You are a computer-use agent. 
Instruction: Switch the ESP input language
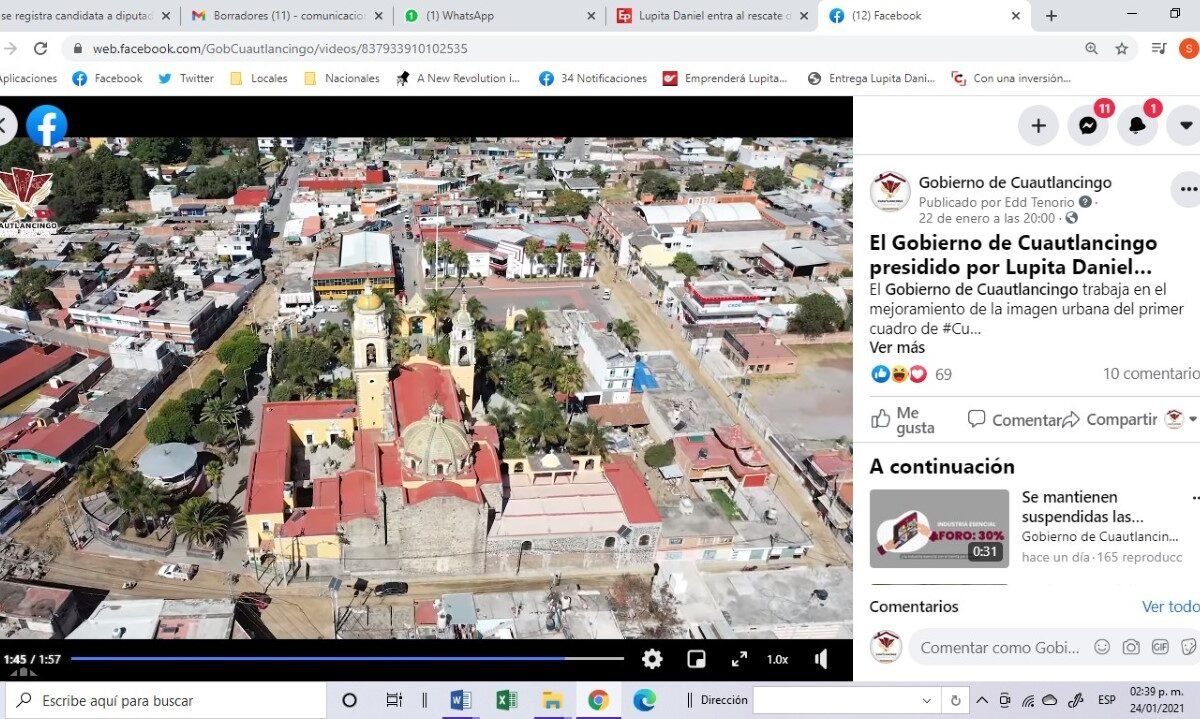click(1107, 700)
